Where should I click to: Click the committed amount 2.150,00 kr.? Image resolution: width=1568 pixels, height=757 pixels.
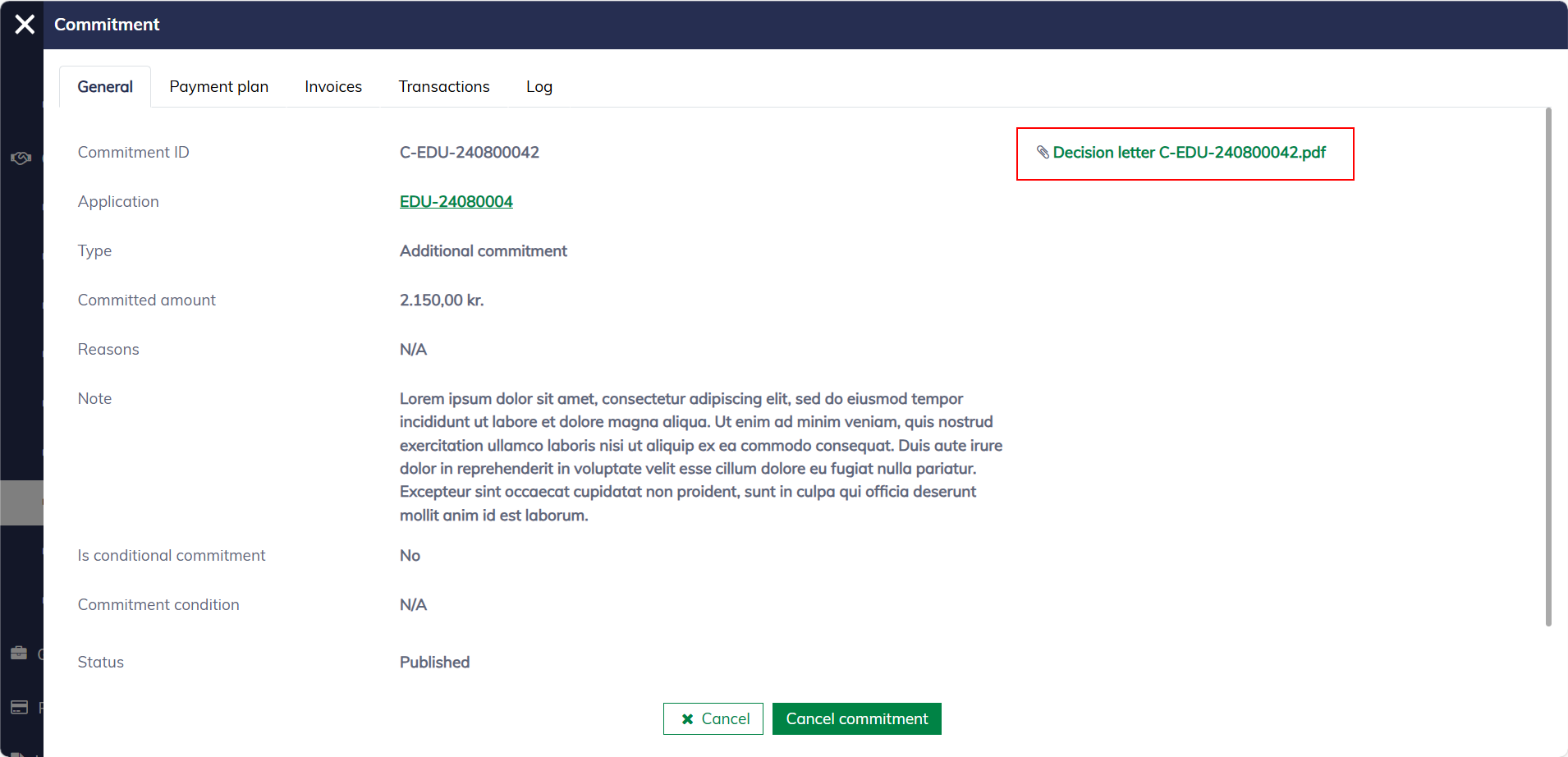click(442, 301)
